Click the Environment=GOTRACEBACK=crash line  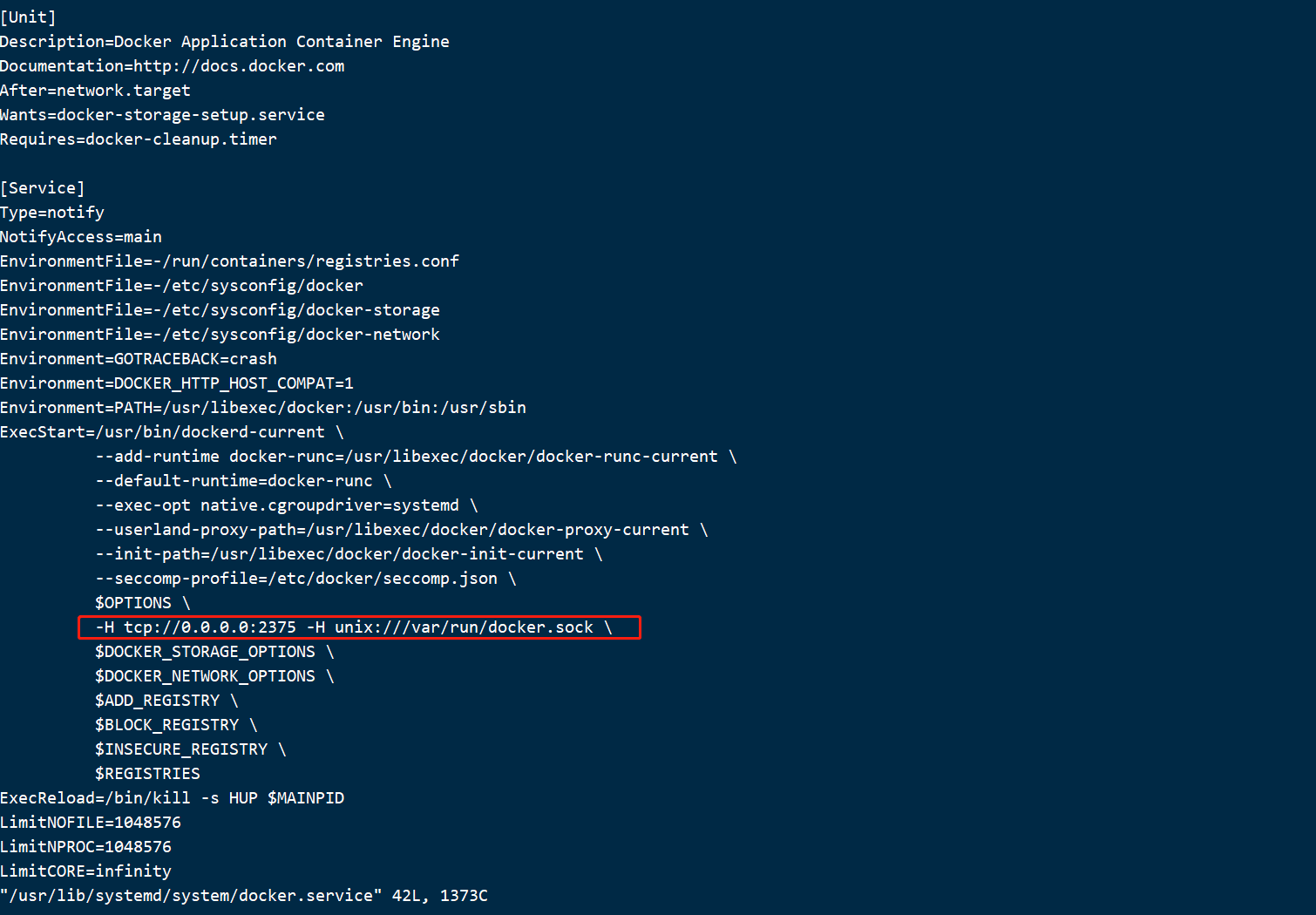coord(139,359)
